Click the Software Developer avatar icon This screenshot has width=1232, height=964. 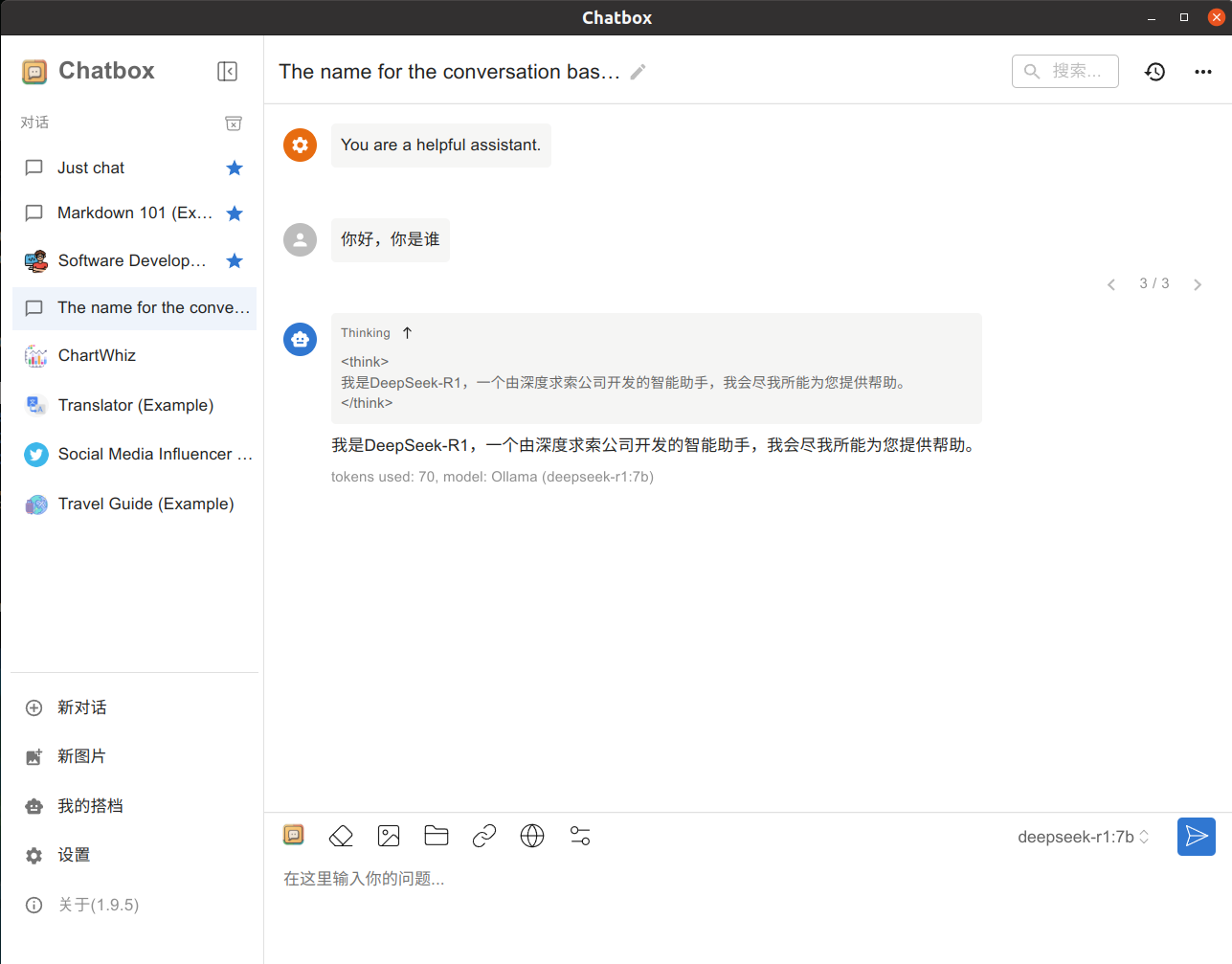click(36, 260)
